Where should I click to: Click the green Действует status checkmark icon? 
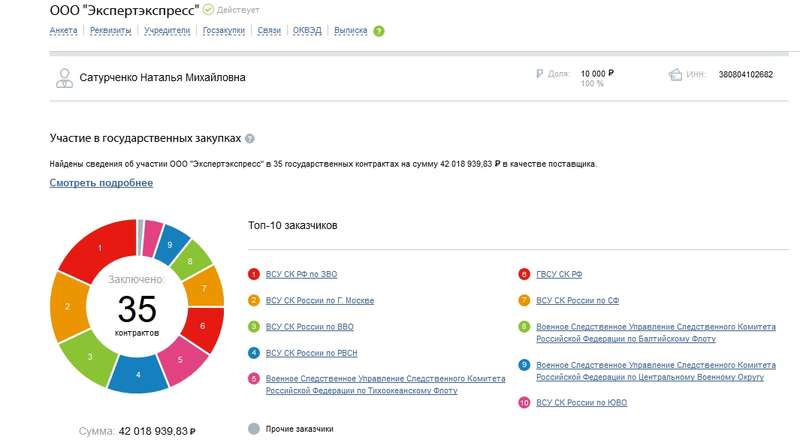pyautogui.click(x=208, y=9)
